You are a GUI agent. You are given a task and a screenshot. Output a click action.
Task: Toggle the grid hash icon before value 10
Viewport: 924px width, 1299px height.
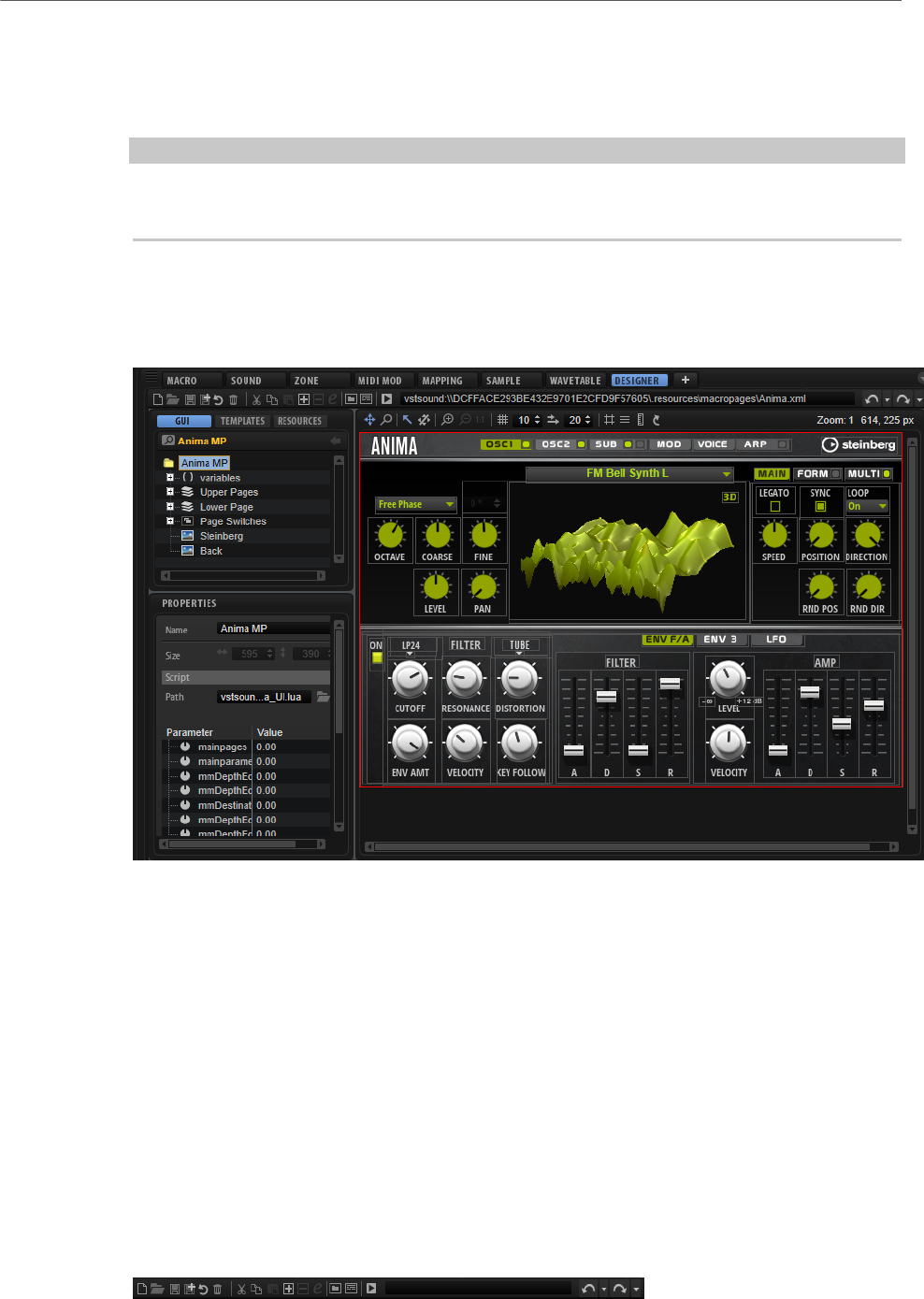(502, 420)
